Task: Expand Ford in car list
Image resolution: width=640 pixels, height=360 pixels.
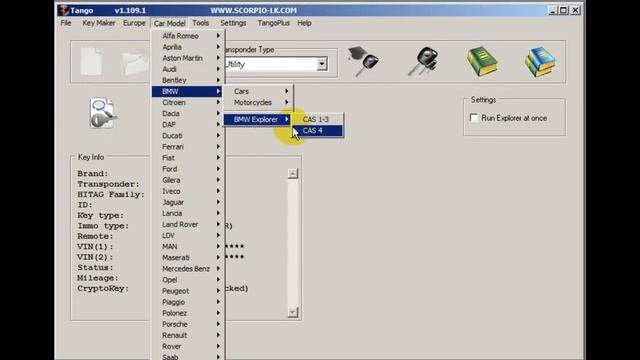Action: (188, 169)
